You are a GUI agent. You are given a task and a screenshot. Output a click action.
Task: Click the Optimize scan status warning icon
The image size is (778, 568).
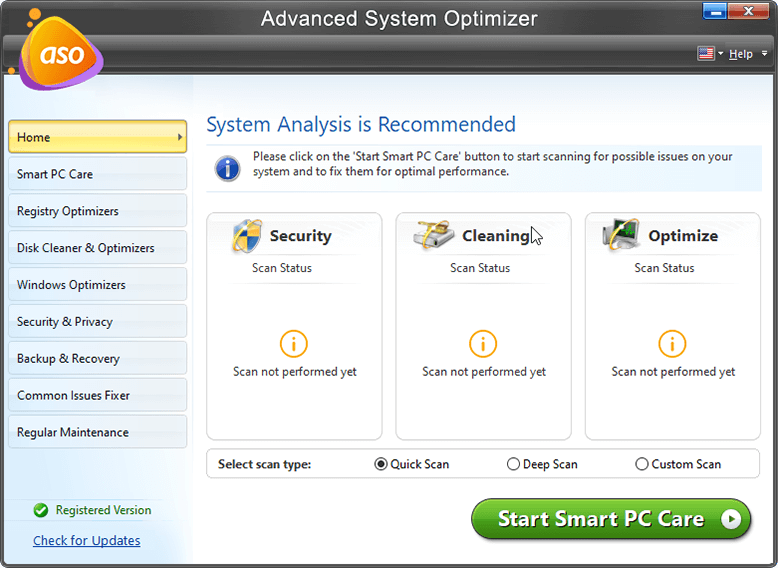click(672, 344)
